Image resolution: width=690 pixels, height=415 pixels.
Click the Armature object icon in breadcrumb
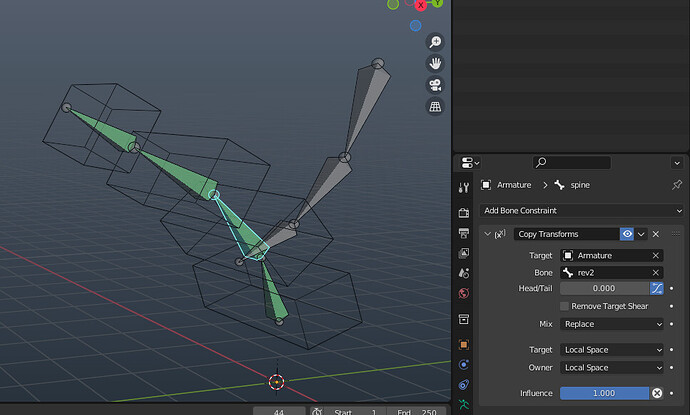[486, 185]
